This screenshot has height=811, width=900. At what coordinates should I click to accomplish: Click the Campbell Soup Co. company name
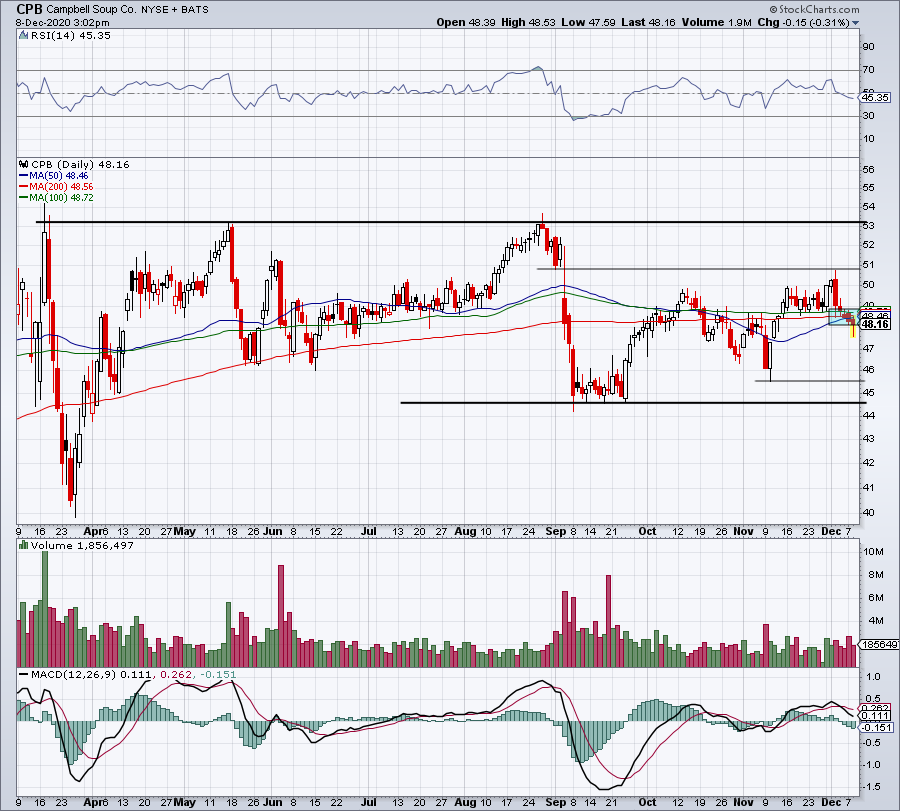point(92,10)
